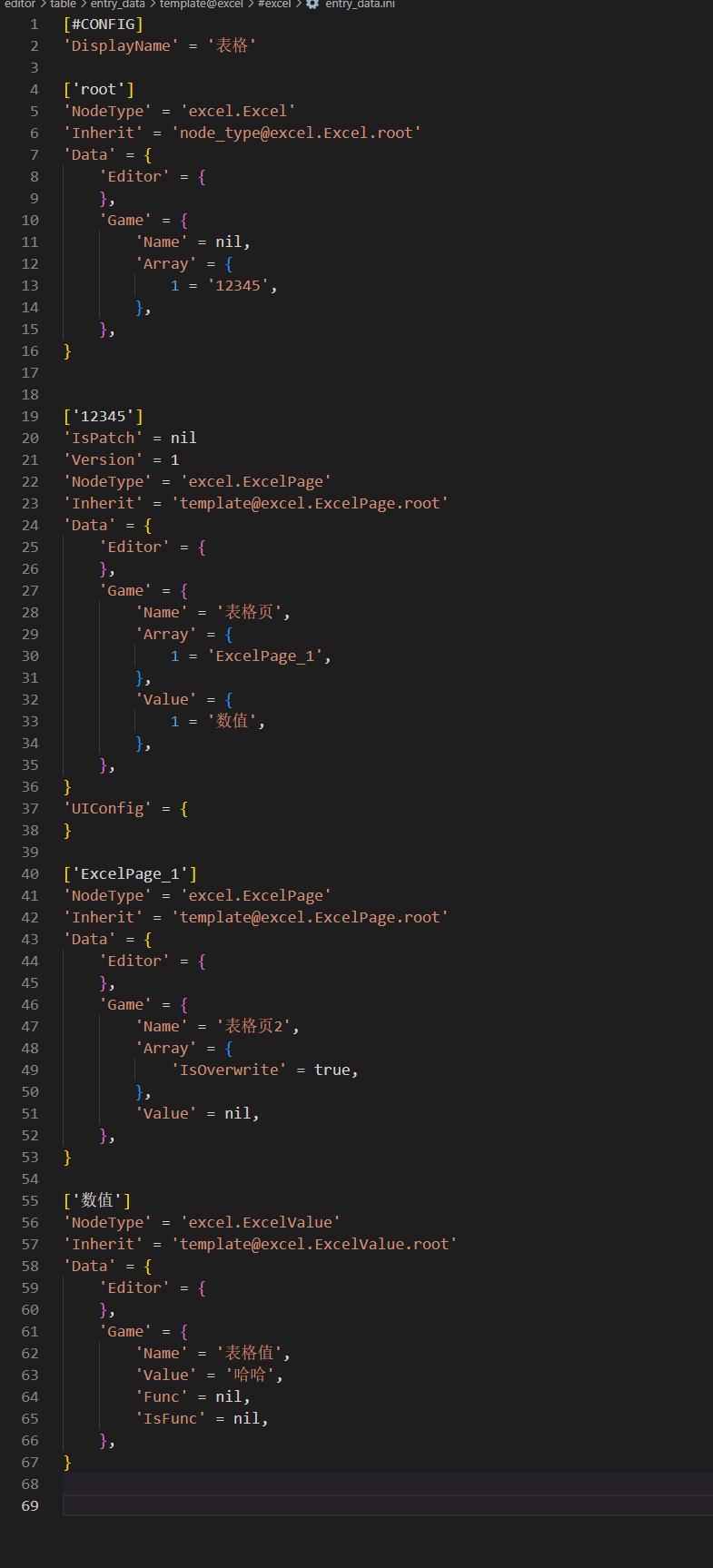
Task: Click the '表格' value on line 2
Action: [x=233, y=45]
